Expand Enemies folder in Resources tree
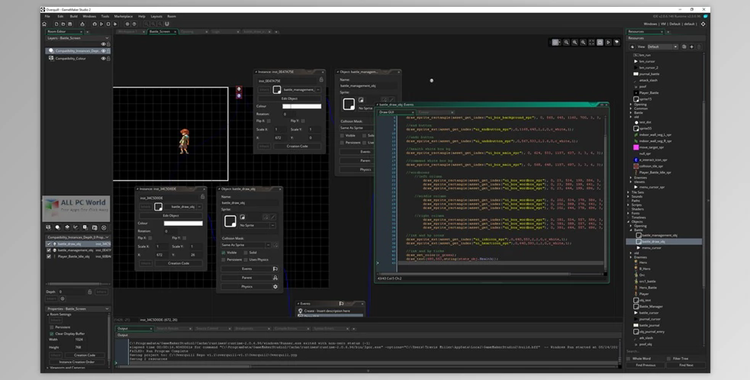 (631, 178)
